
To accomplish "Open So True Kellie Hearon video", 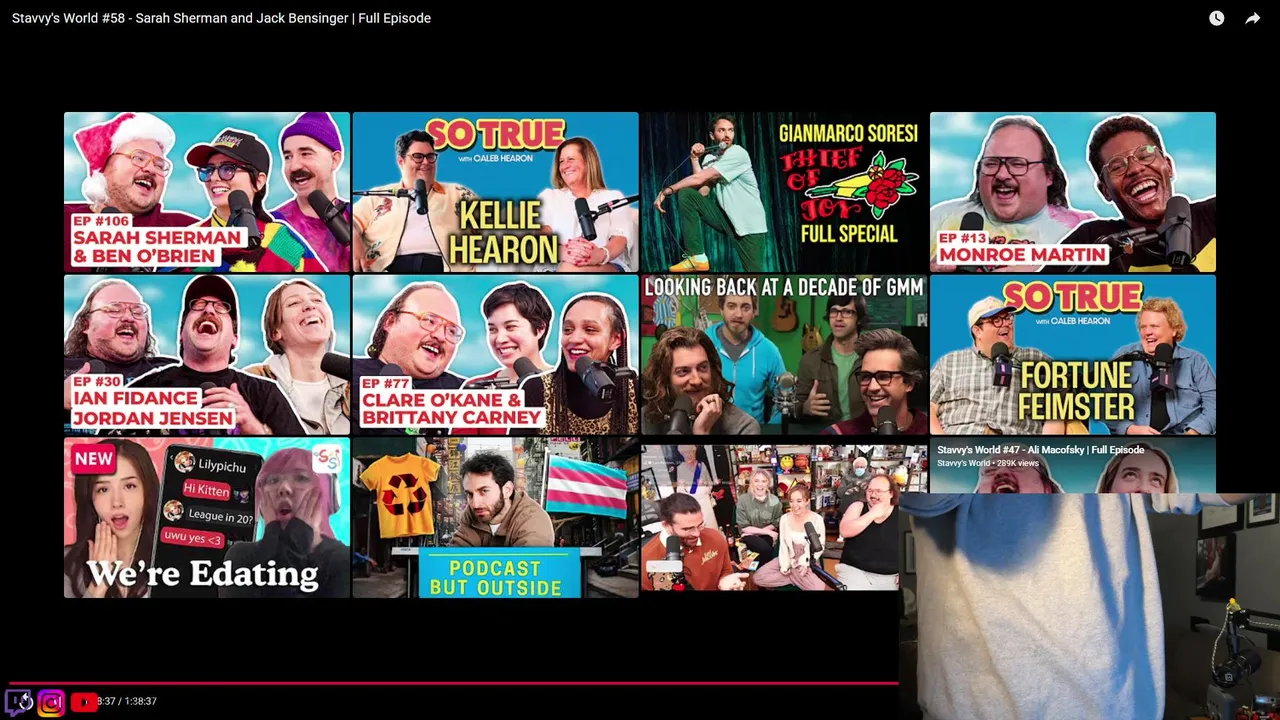I will coord(495,192).
